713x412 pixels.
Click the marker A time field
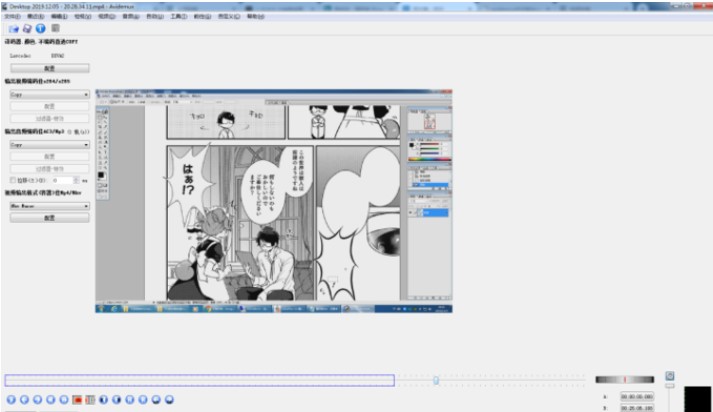[x=637, y=397]
